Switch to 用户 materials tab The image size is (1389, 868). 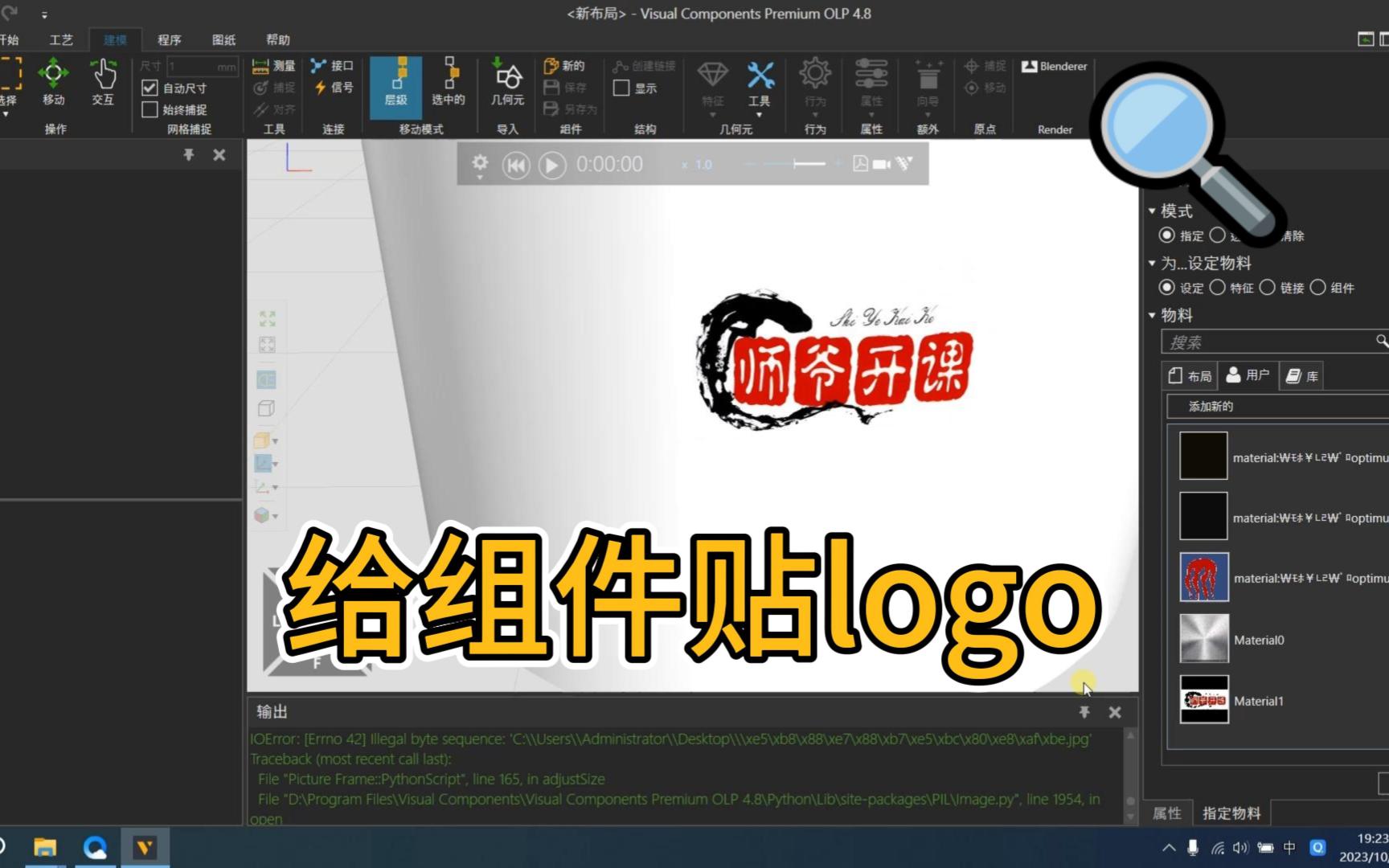[x=1248, y=375]
